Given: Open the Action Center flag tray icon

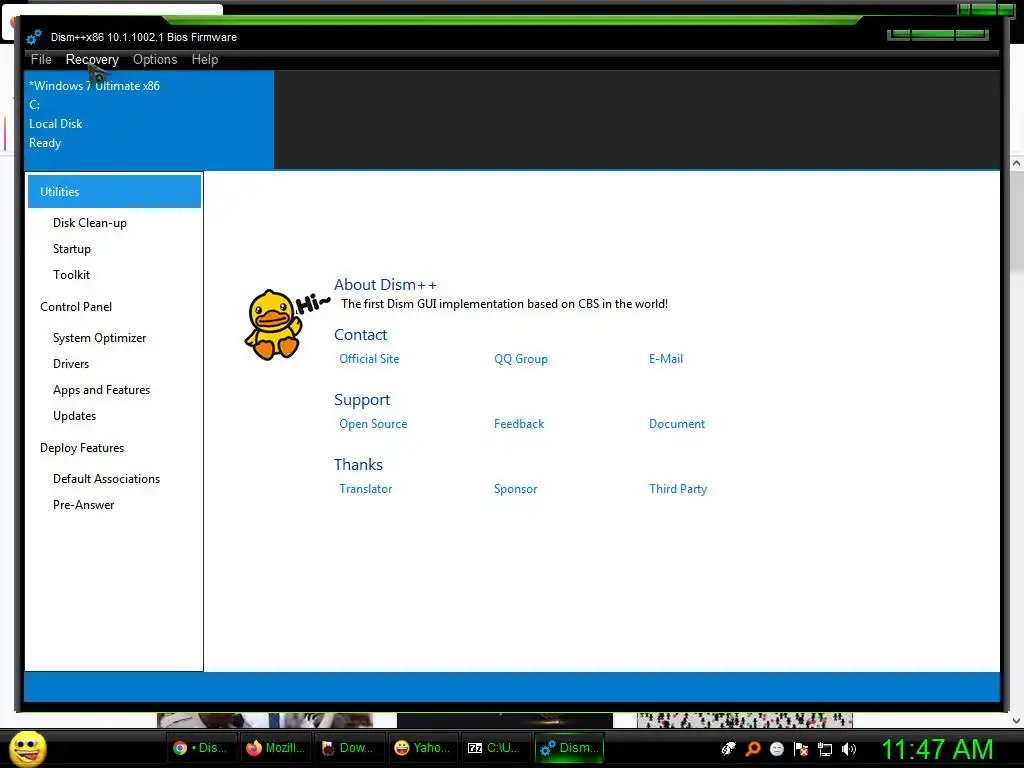Looking at the screenshot, I should click(801, 749).
